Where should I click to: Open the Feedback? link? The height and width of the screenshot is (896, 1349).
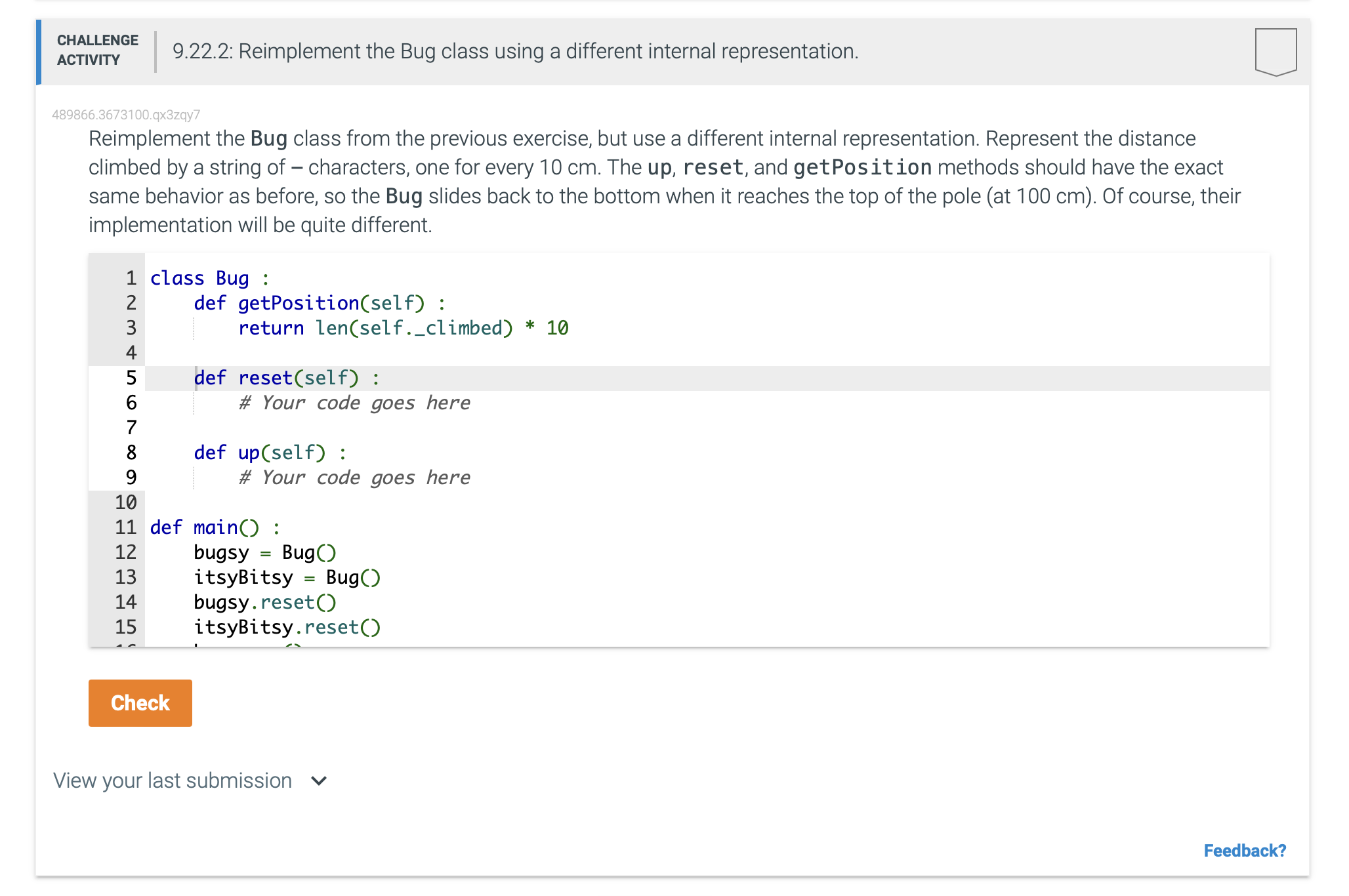pyautogui.click(x=1244, y=851)
